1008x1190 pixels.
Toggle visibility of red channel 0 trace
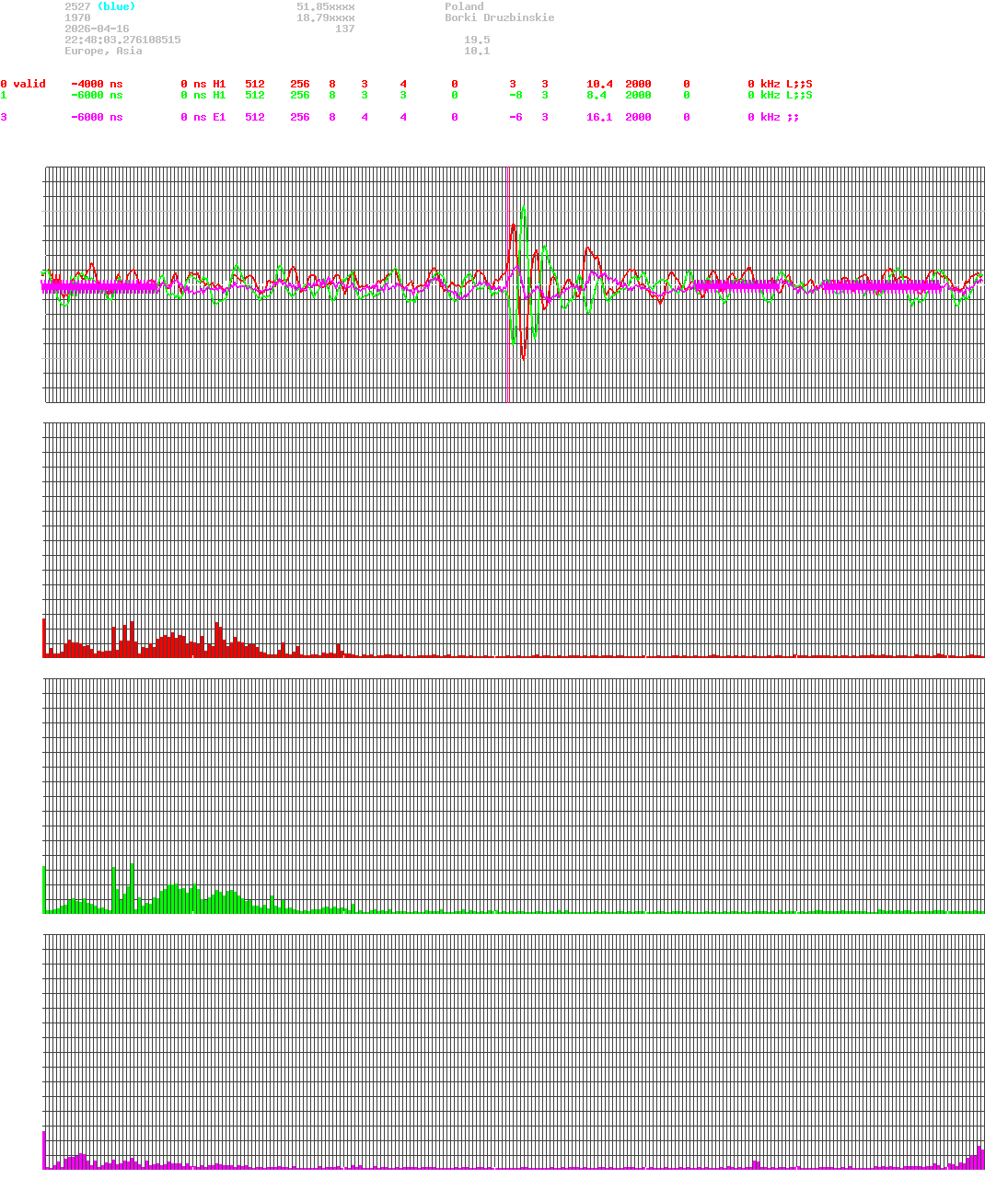point(4,84)
